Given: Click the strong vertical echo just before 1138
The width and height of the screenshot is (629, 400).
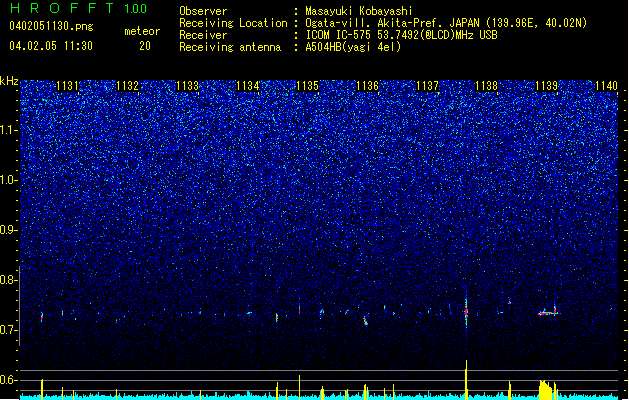Looking at the screenshot, I should click(x=466, y=312).
